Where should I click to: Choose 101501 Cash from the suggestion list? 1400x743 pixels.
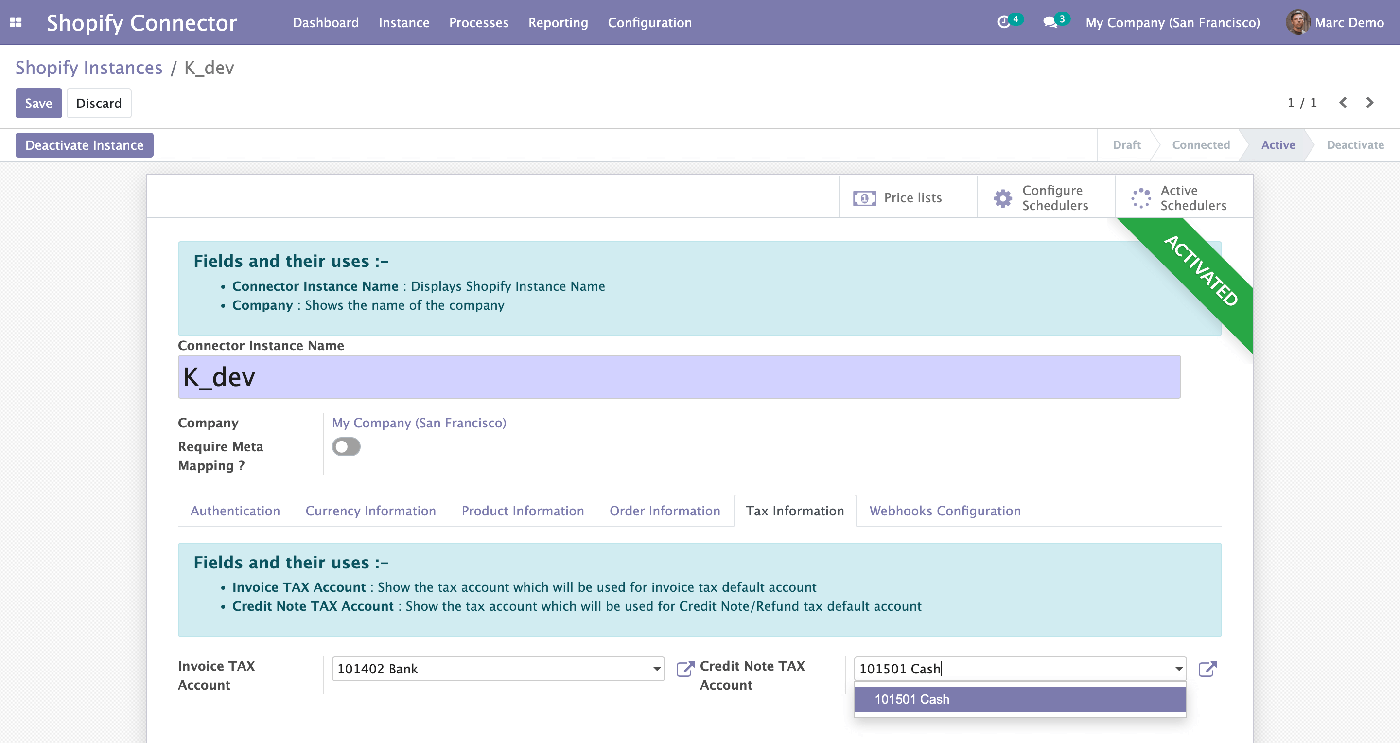[x=1020, y=699]
